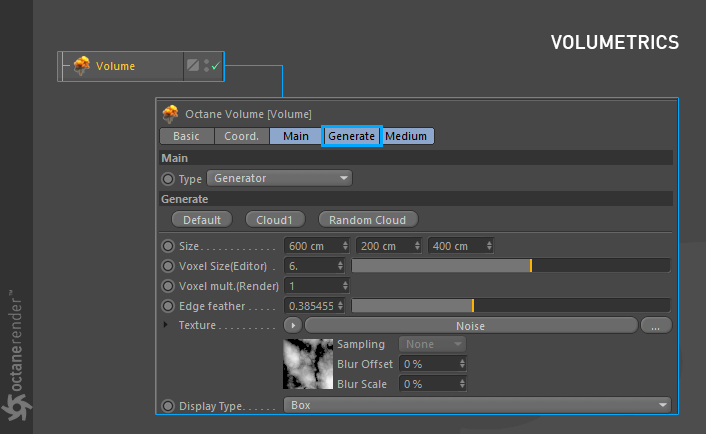This screenshot has width=706, height=434.
Task: Click the Random Cloud button
Action: click(x=368, y=220)
